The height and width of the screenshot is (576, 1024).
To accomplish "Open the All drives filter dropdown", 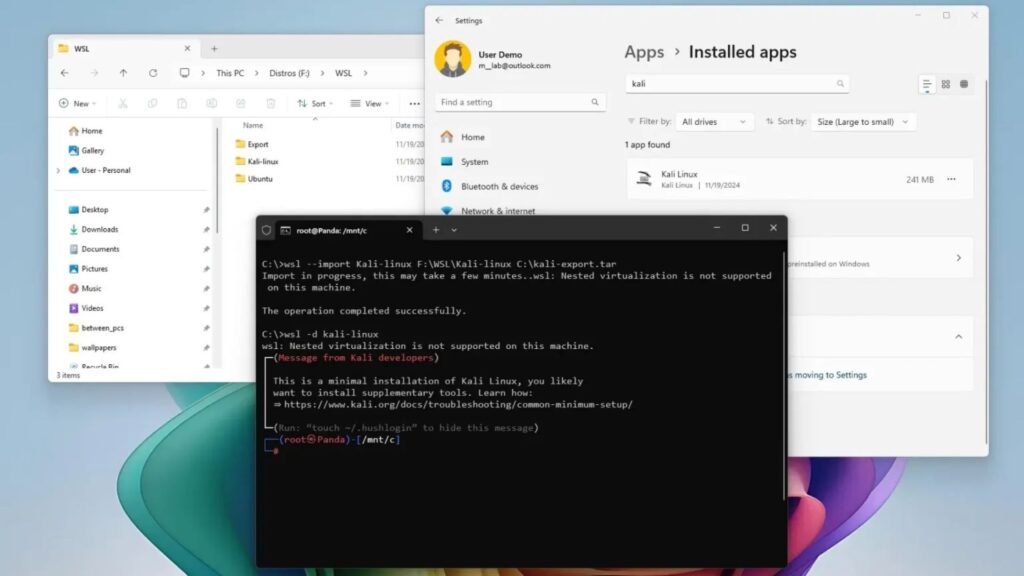I will click(x=715, y=121).
